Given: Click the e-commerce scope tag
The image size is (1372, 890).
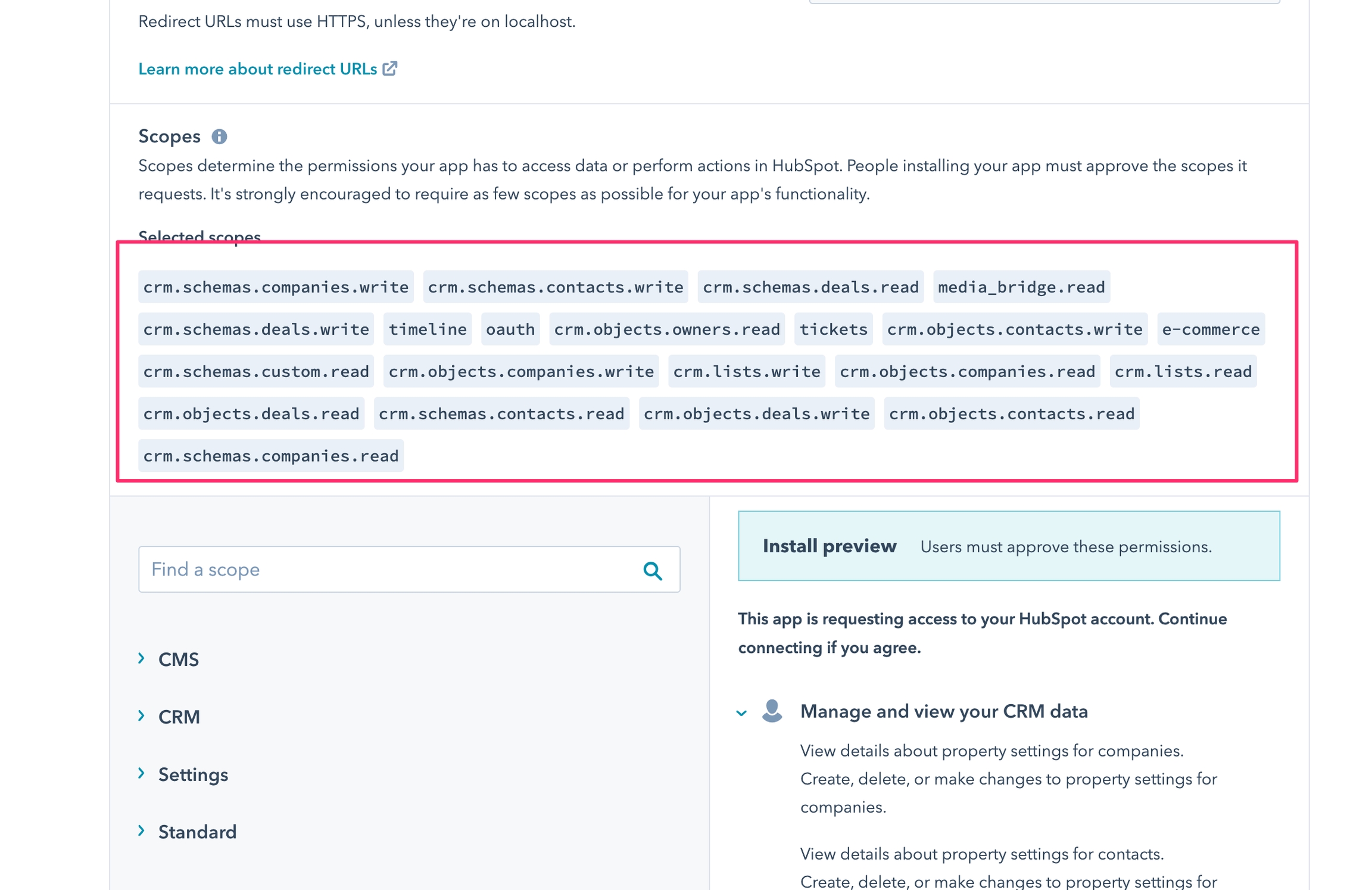Looking at the screenshot, I should tap(1210, 329).
